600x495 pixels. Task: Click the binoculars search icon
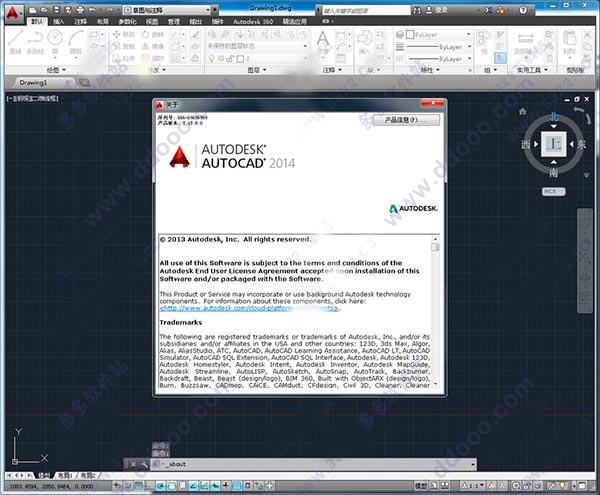tap(417, 10)
